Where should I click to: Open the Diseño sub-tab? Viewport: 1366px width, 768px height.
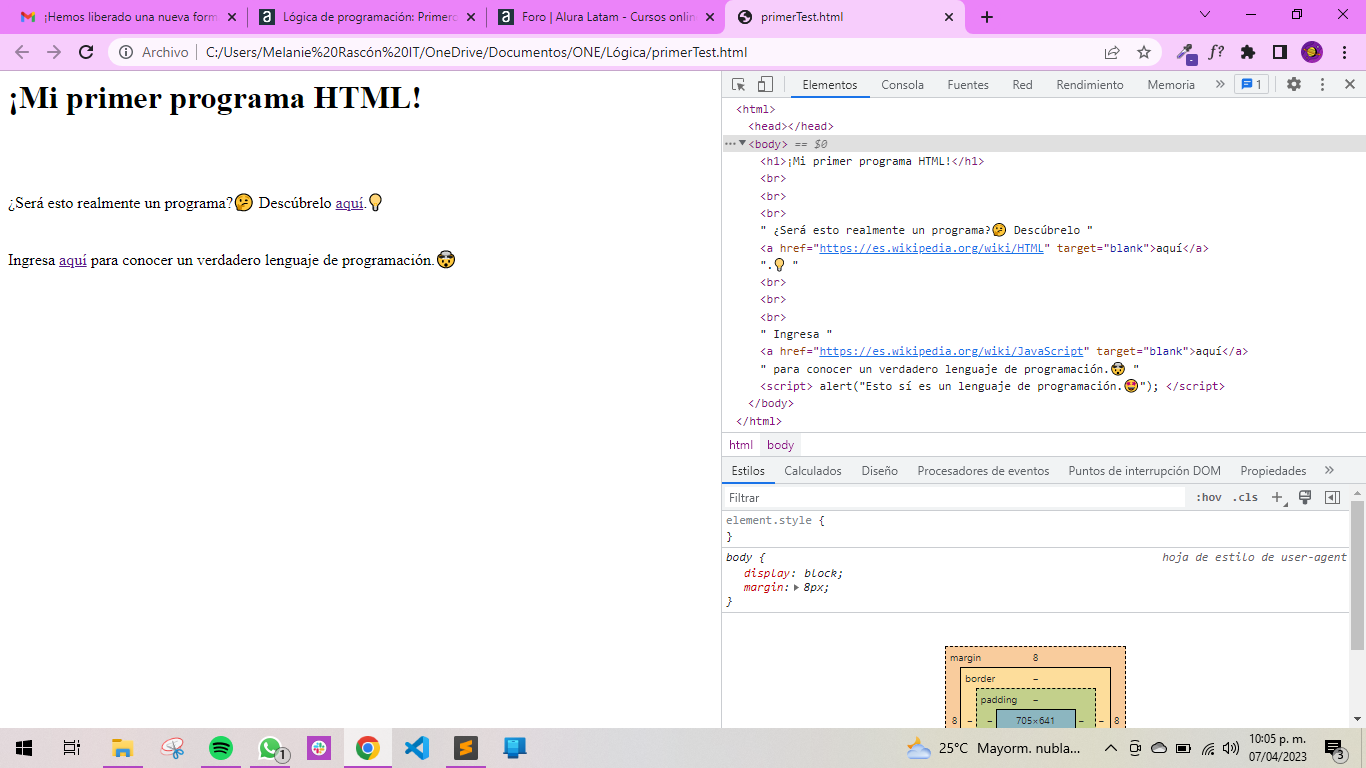[880, 471]
